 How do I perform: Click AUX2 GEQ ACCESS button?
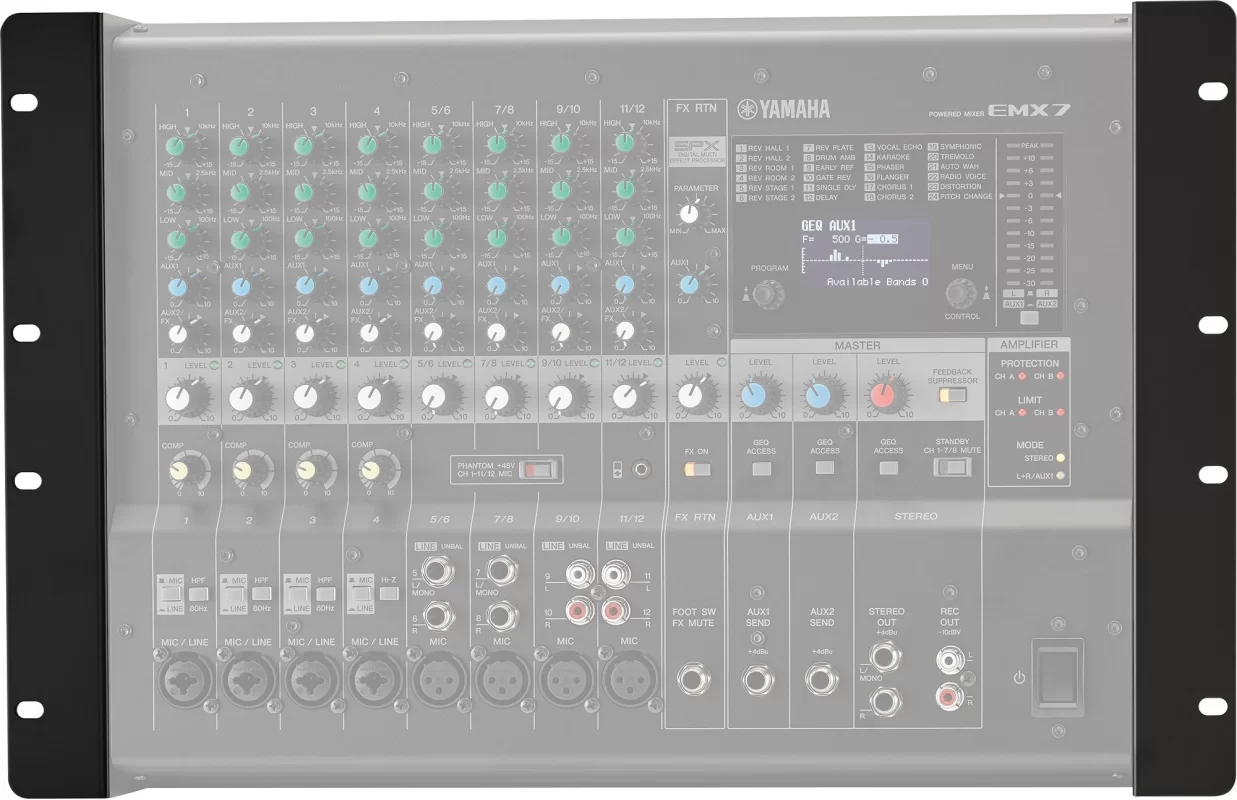pyautogui.click(x=825, y=468)
